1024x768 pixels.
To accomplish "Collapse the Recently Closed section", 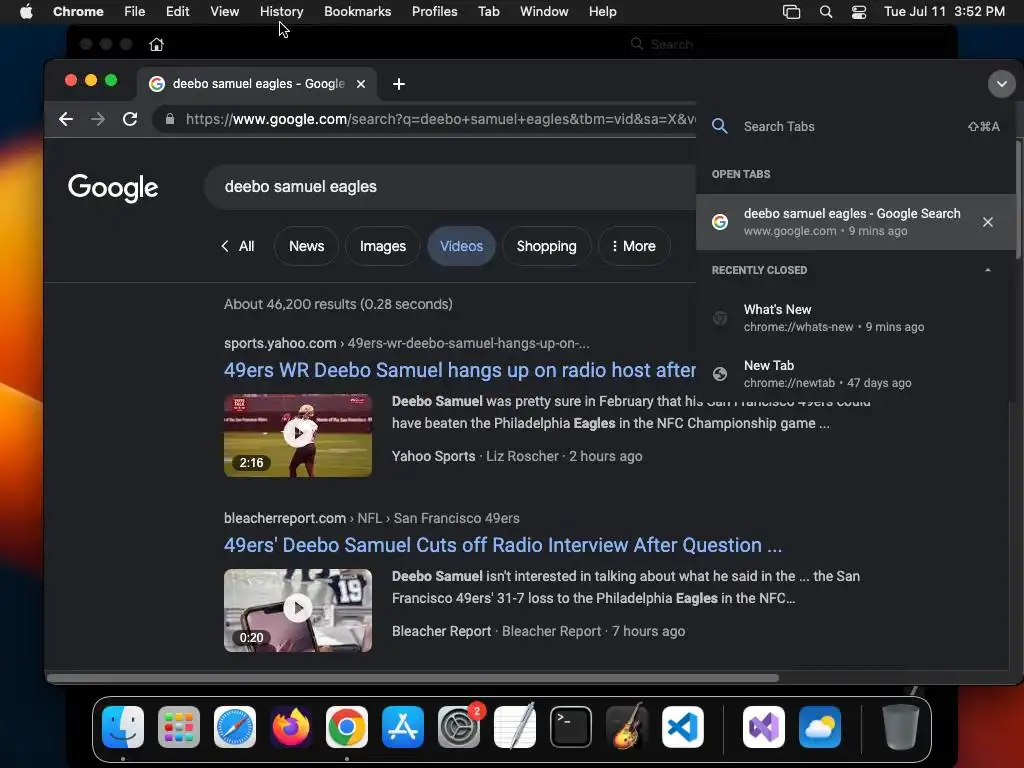I will pyautogui.click(x=987, y=270).
